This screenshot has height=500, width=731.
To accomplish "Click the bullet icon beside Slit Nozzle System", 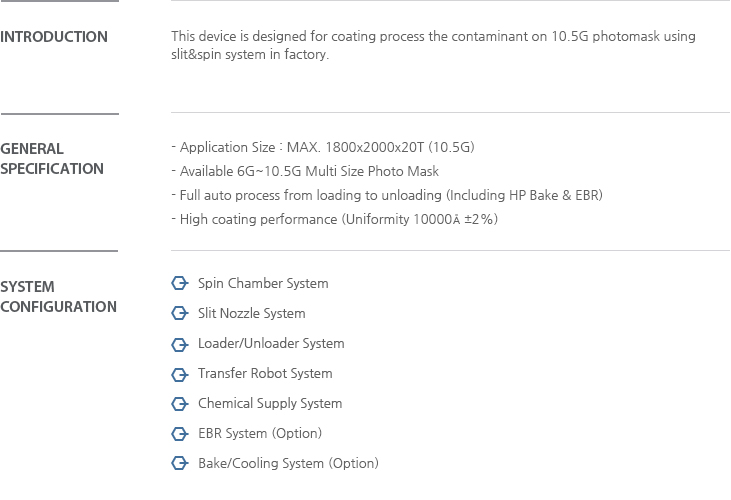I will [179, 313].
